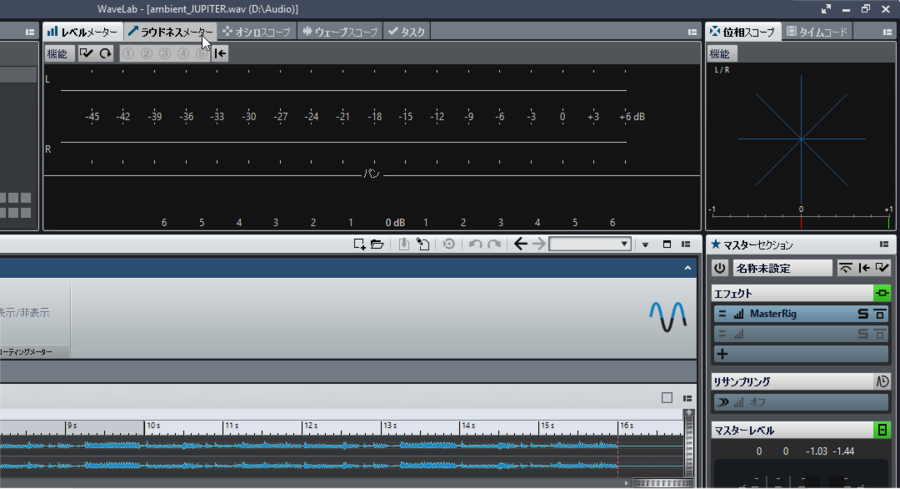This screenshot has width=900, height=489.
Task: Click the back arrow navigation icon
Action: [x=520, y=244]
